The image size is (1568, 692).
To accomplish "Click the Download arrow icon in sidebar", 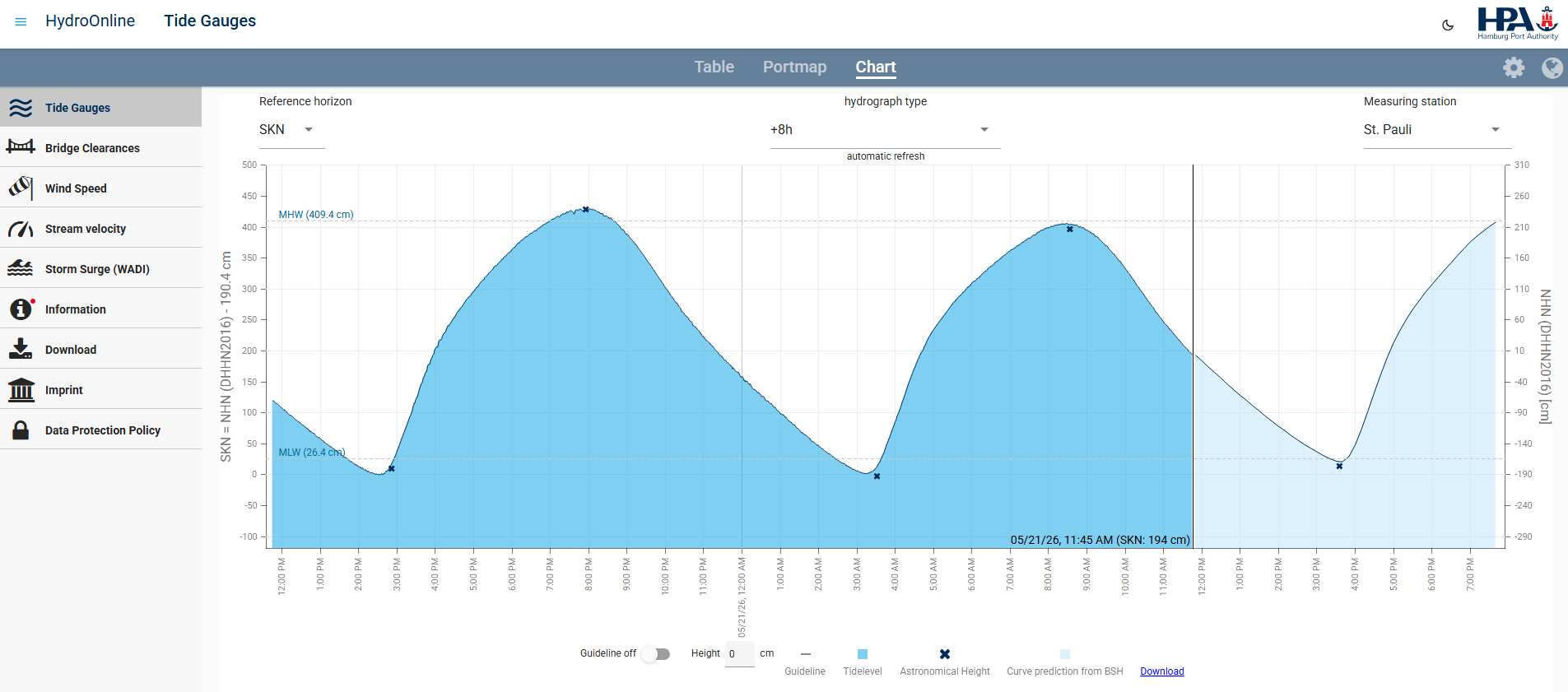I will [21, 349].
